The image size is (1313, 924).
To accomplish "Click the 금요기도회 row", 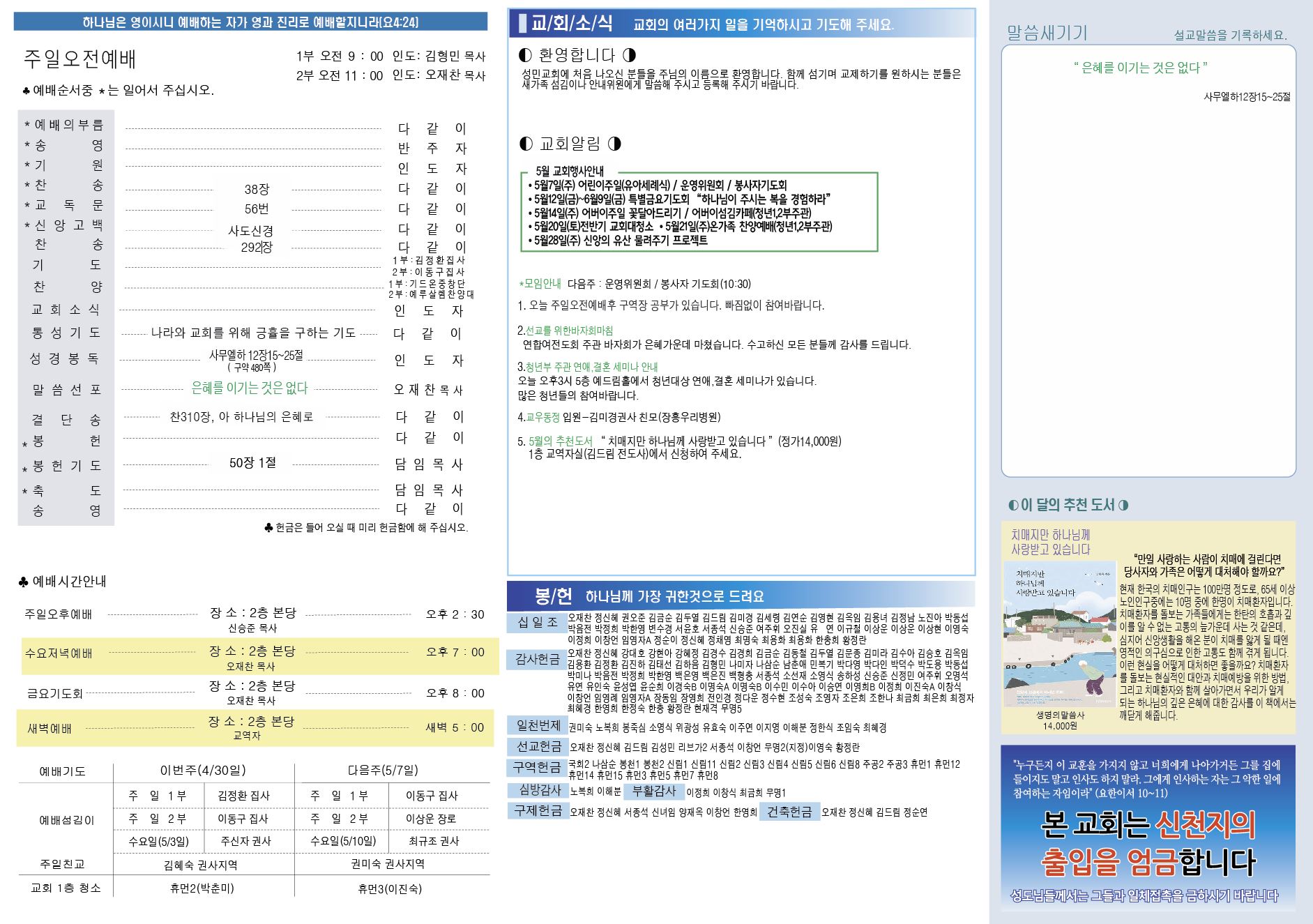I will click(x=255, y=692).
